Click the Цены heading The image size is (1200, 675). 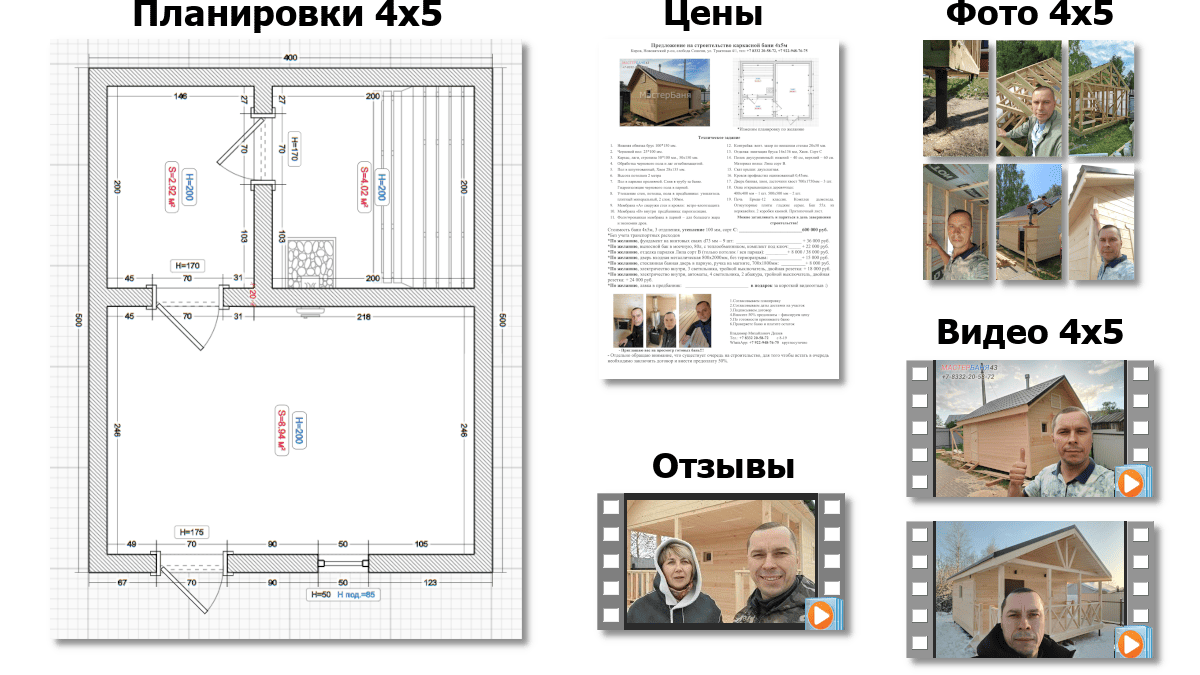pos(712,15)
